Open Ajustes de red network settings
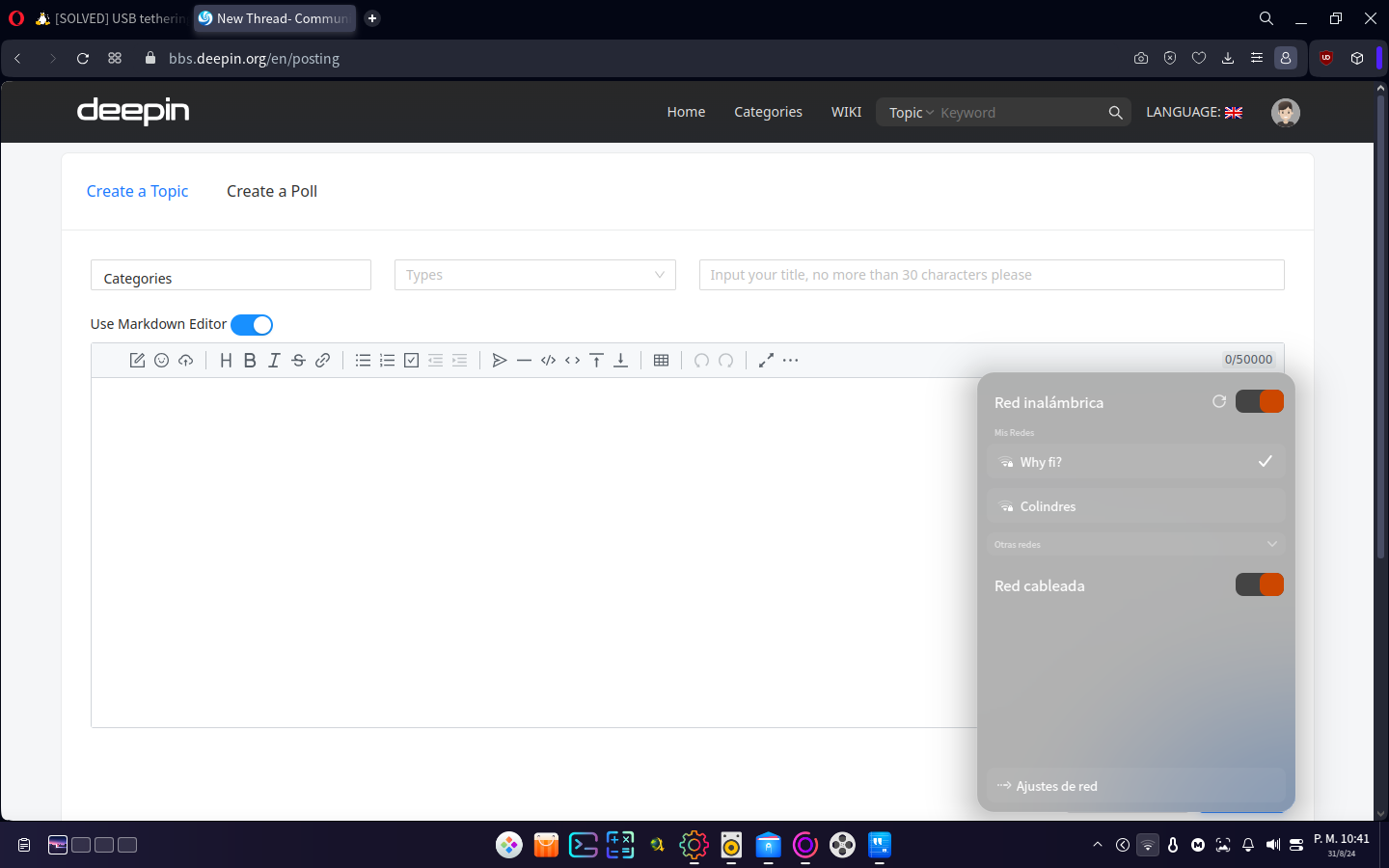This screenshot has width=1389, height=868. (1136, 786)
